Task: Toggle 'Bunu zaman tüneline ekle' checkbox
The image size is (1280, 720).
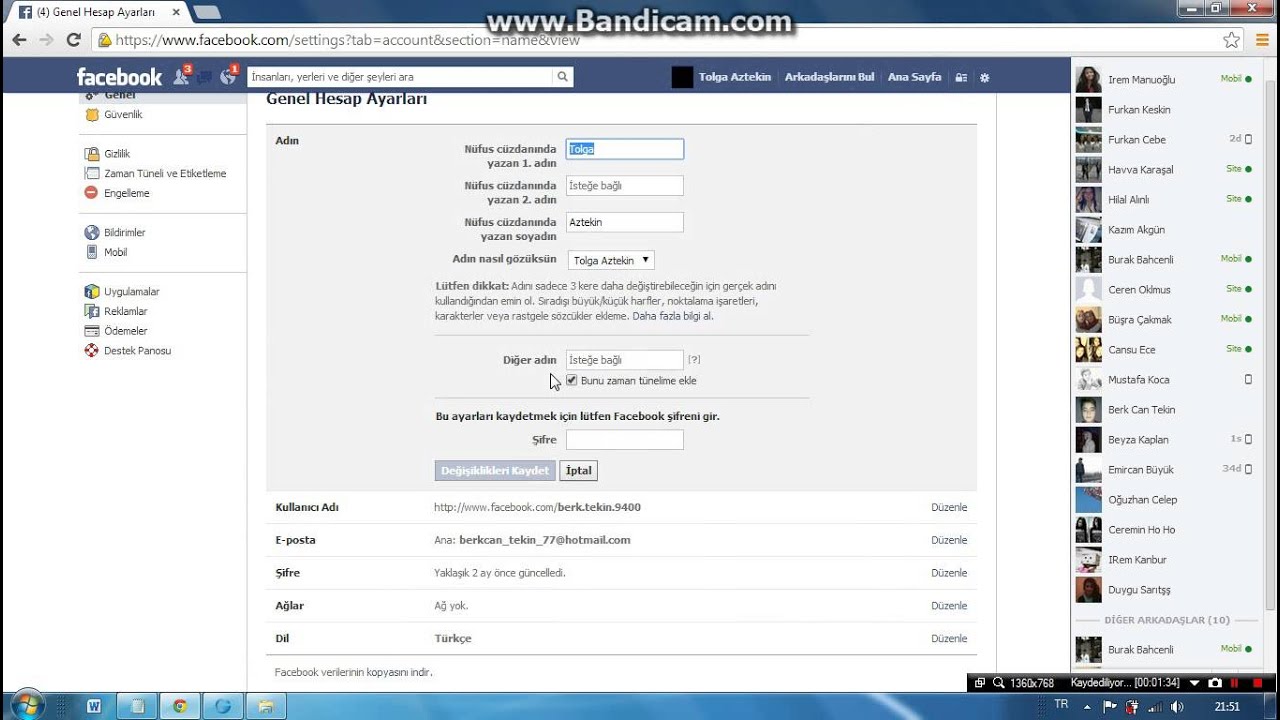Action: tap(572, 380)
